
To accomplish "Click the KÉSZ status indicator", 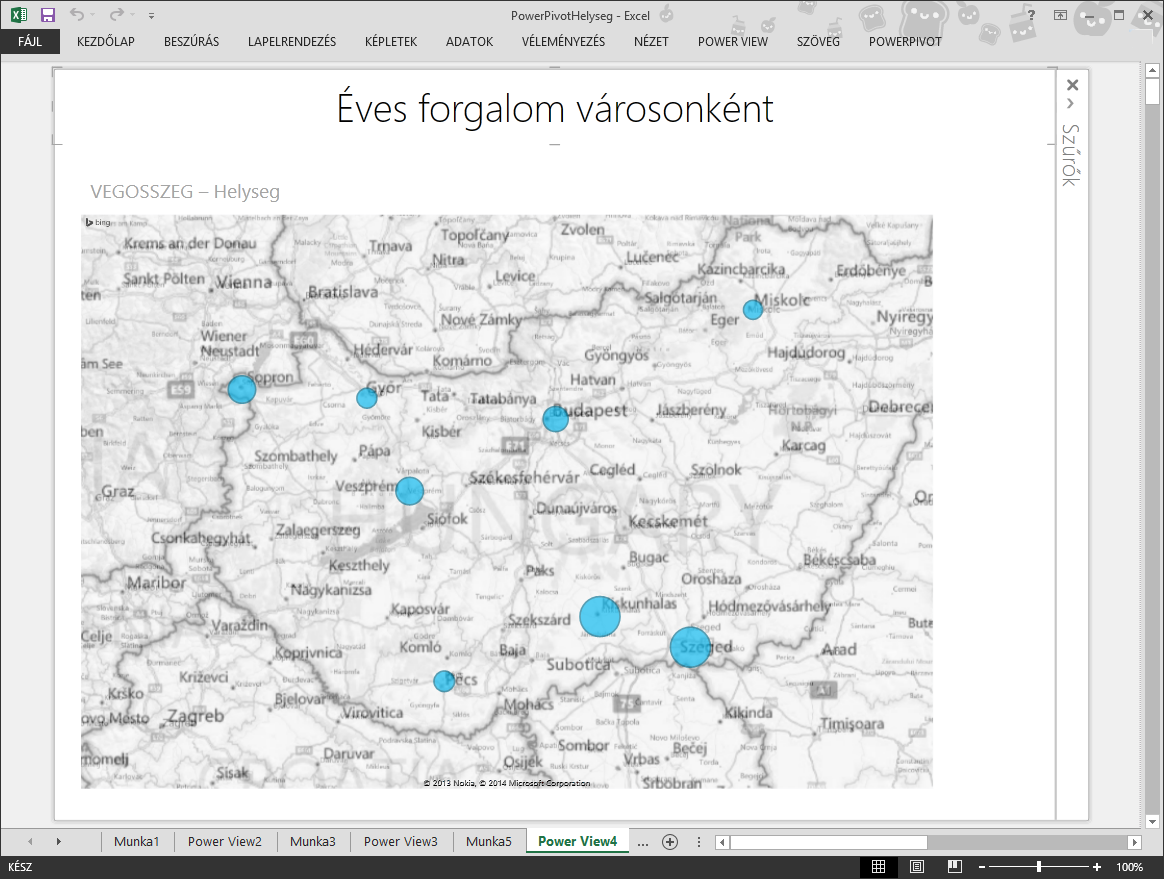I will coord(20,866).
